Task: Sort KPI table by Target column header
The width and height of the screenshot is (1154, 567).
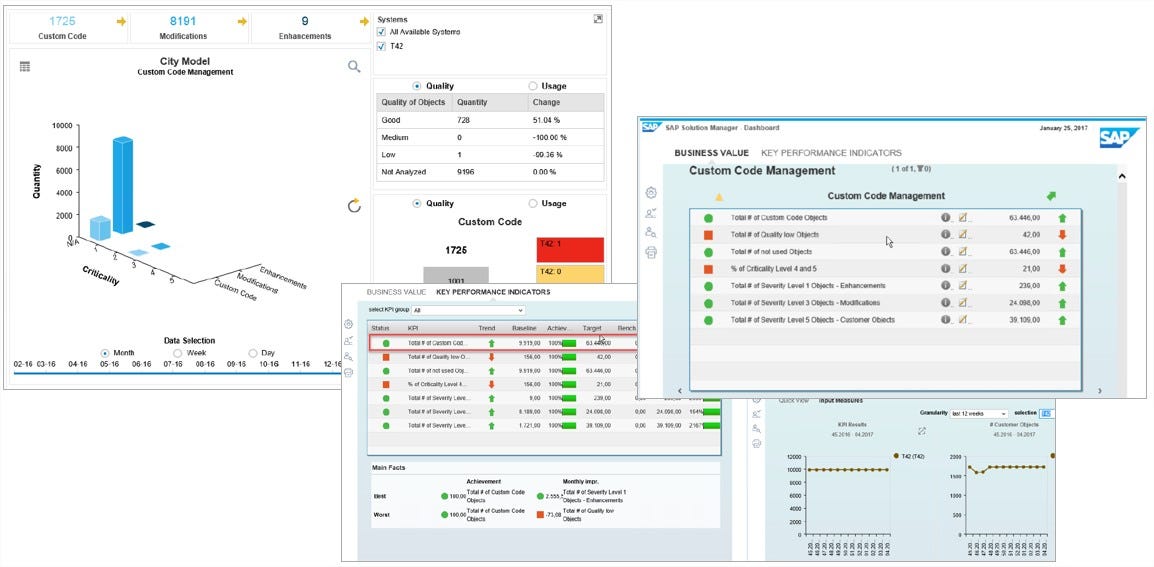Action: pos(592,328)
